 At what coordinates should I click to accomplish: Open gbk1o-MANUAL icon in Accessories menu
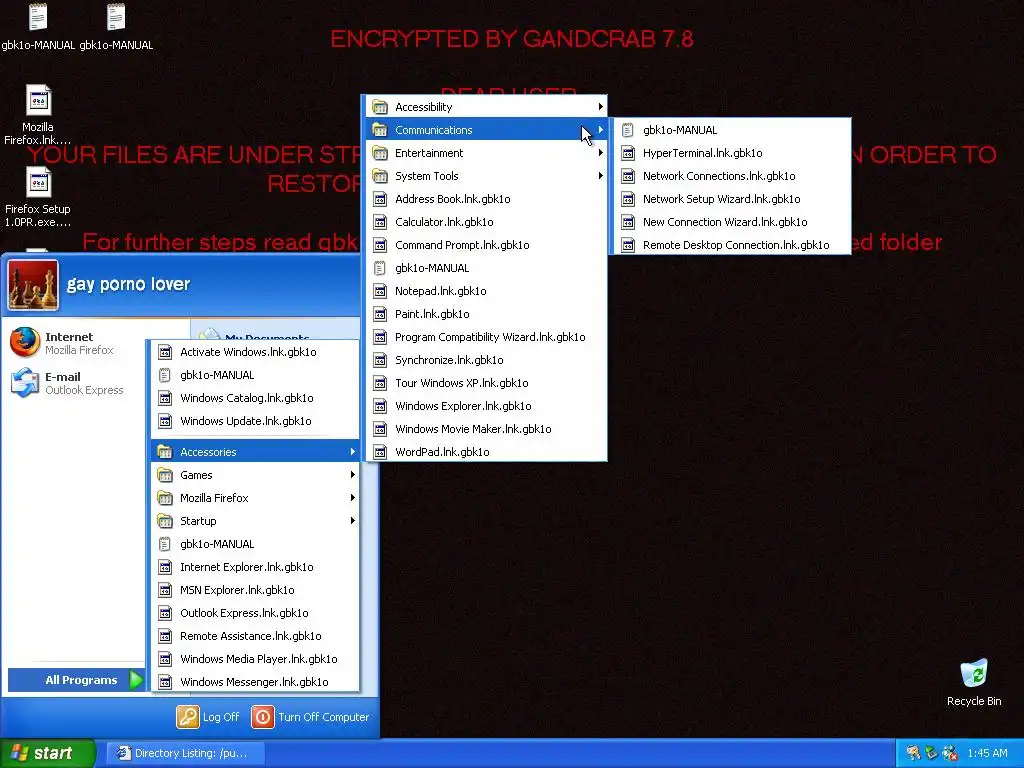(380, 268)
